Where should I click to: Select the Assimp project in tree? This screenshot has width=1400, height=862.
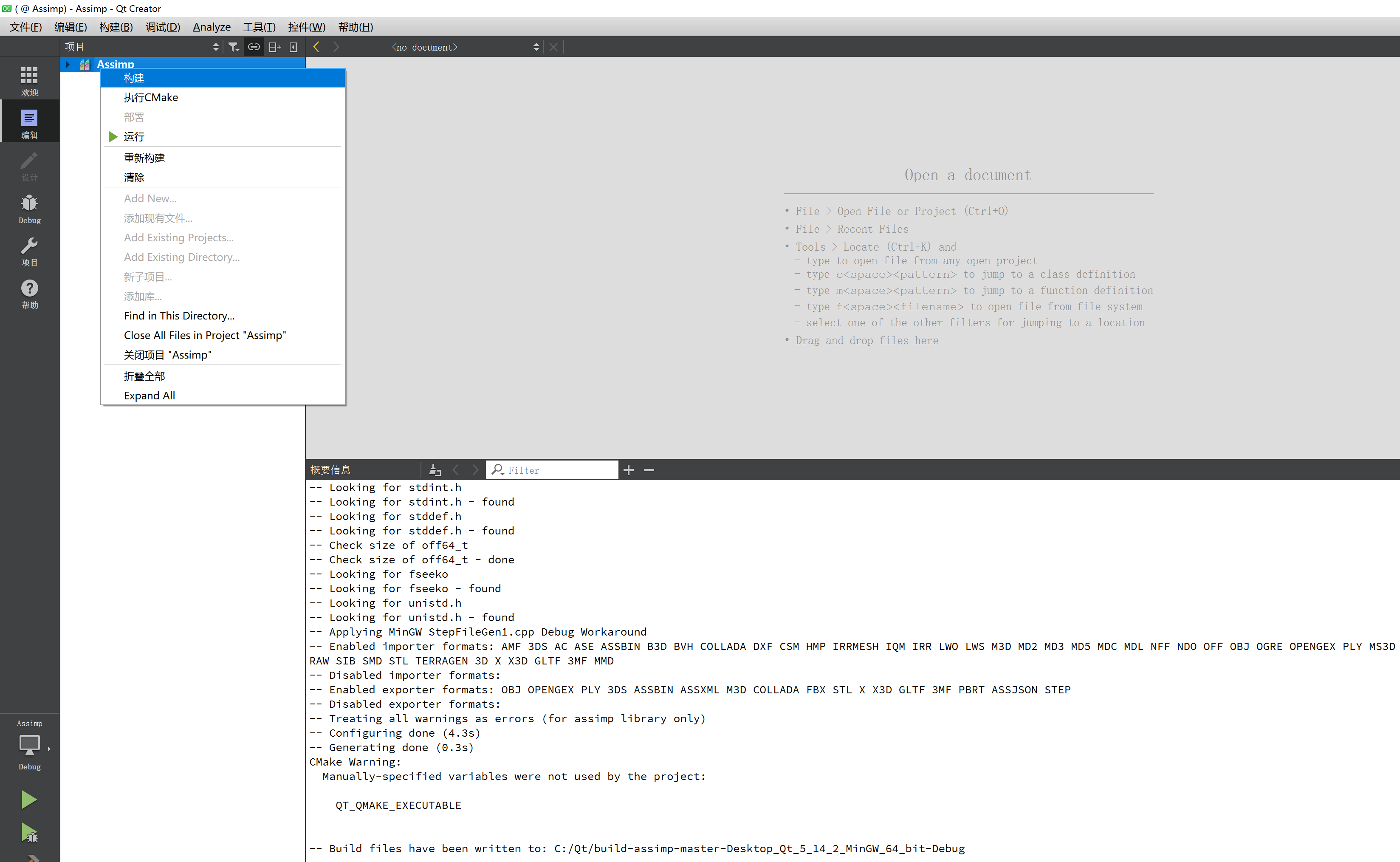(x=116, y=64)
